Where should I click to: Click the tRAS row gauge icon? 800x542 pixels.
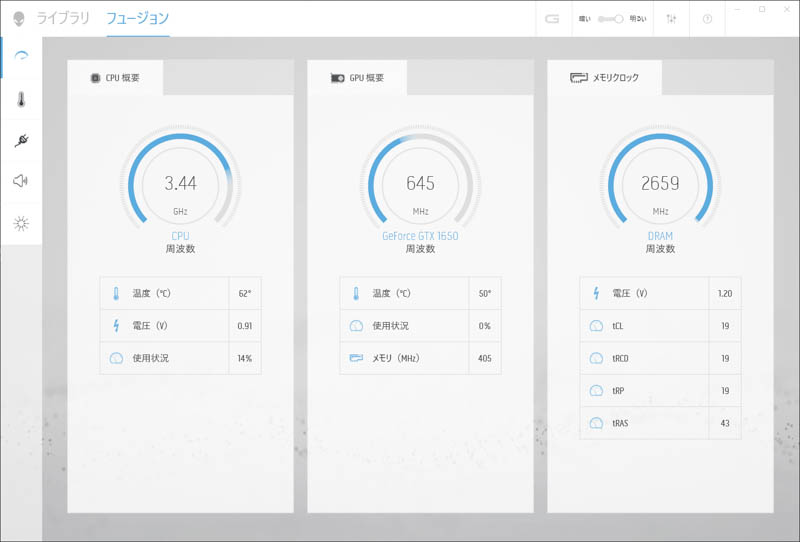pos(596,423)
